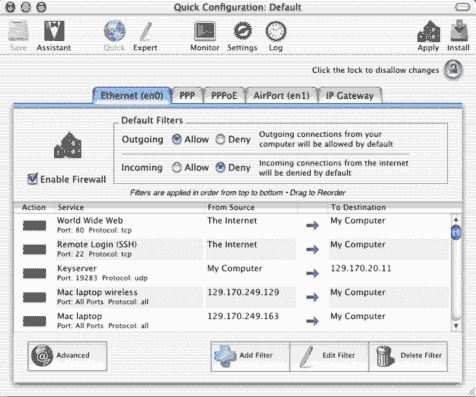Select Allow for Incoming connections

tap(176, 167)
